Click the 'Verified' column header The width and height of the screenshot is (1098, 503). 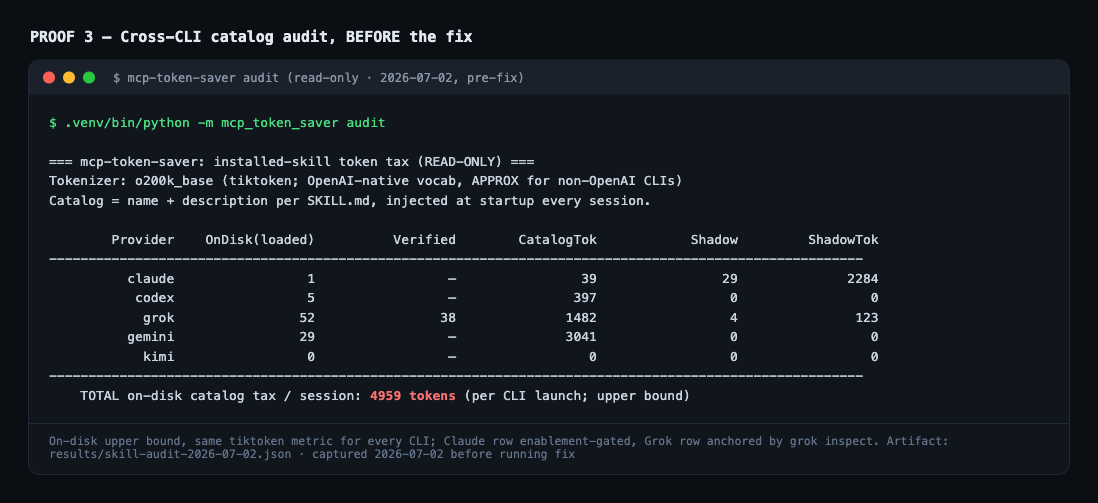click(x=424, y=240)
